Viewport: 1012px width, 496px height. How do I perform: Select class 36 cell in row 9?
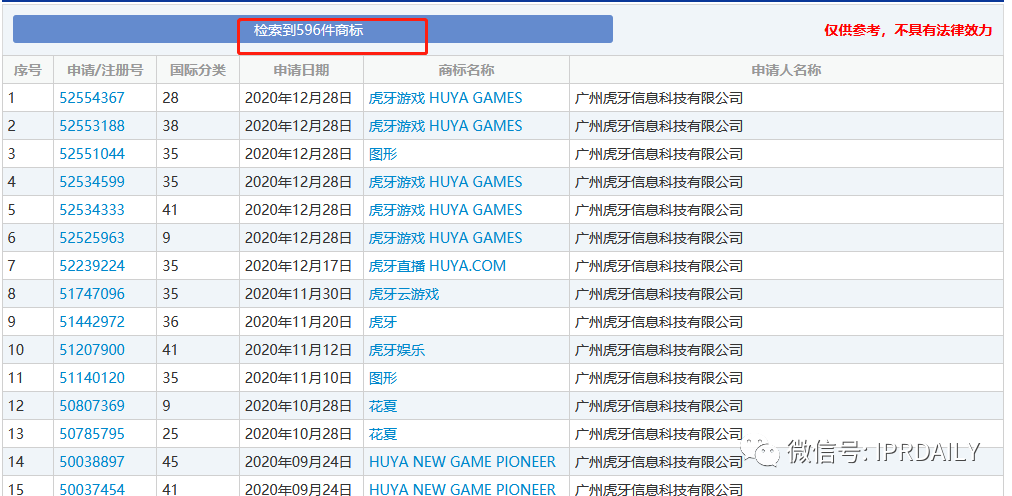point(198,322)
